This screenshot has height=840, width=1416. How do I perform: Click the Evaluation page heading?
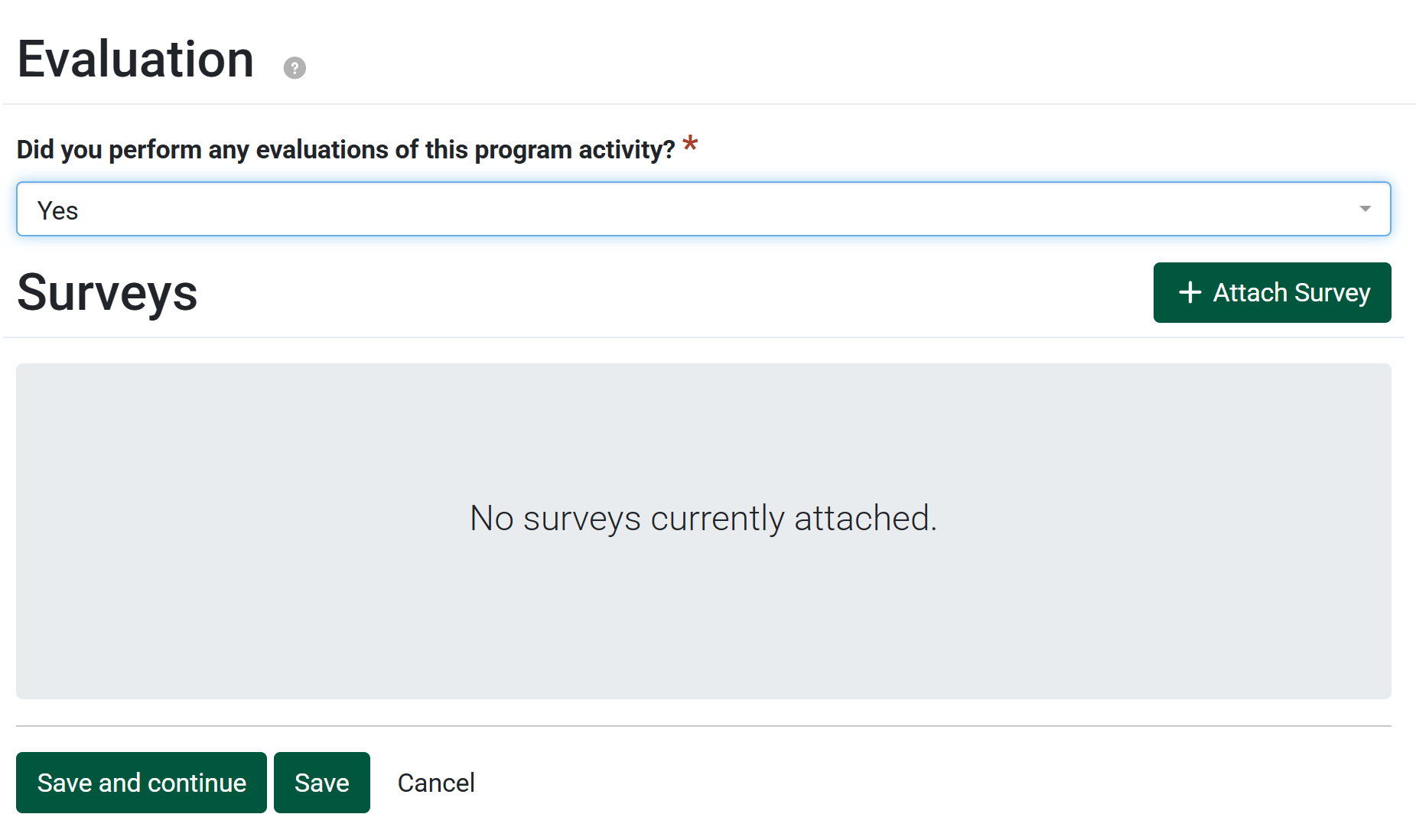(x=135, y=59)
